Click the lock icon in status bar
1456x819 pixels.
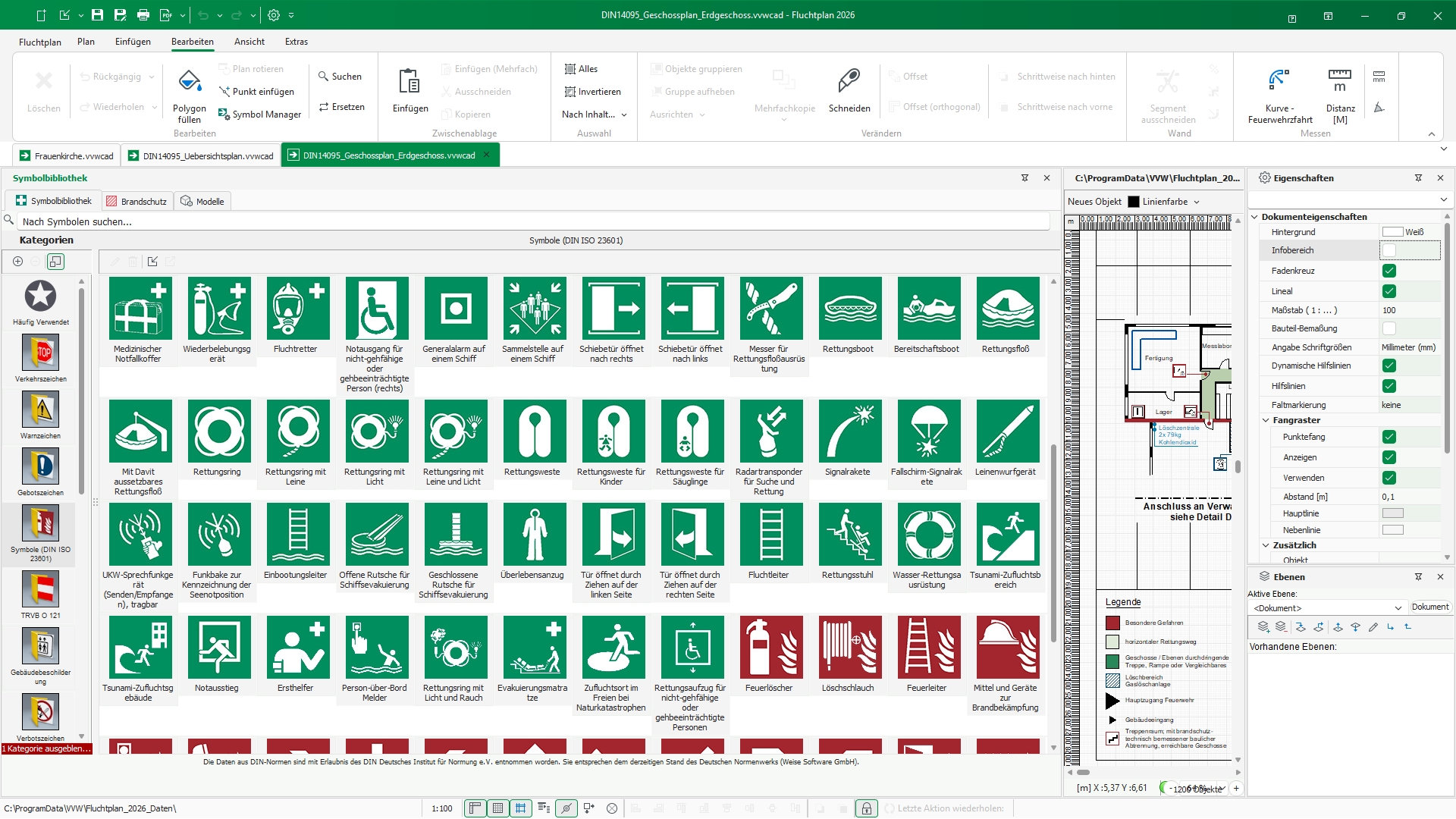tap(866, 808)
